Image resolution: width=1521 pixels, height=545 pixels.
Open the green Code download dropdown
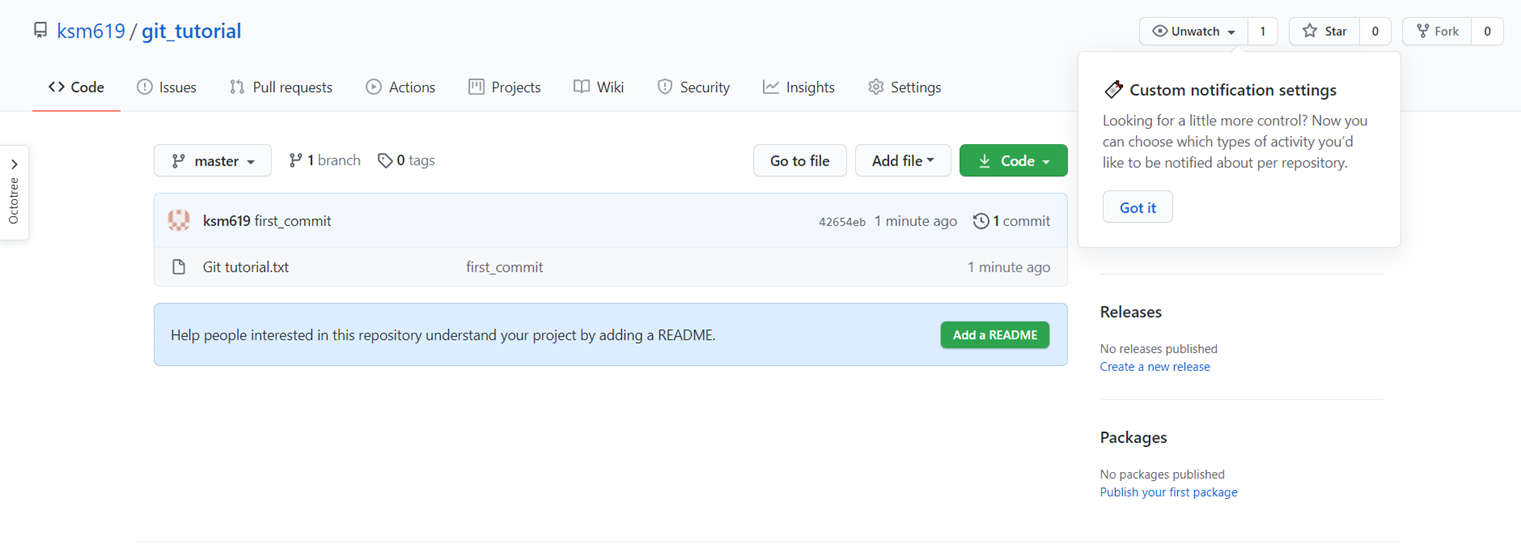tap(1013, 160)
